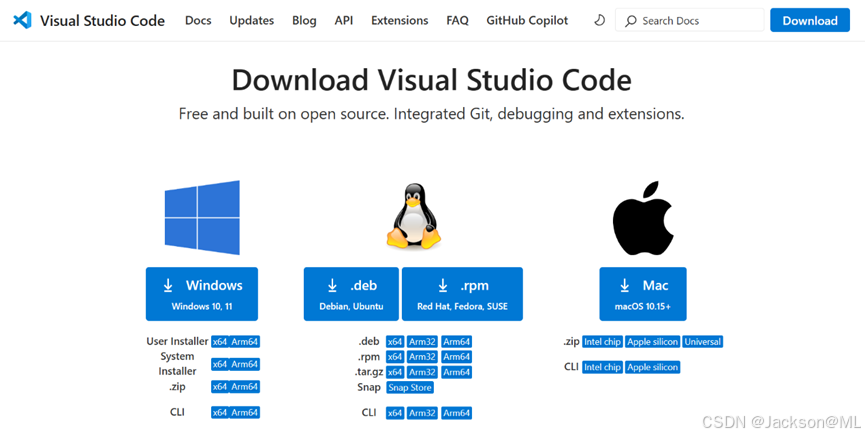865x437 pixels.
Task: Select Mac .zip Apple silicon link
Action: click(x=653, y=342)
